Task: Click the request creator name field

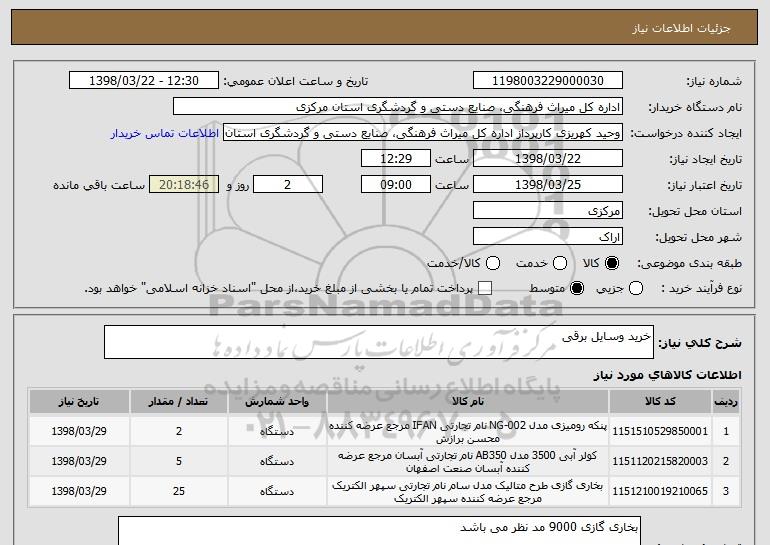Action: [423, 133]
